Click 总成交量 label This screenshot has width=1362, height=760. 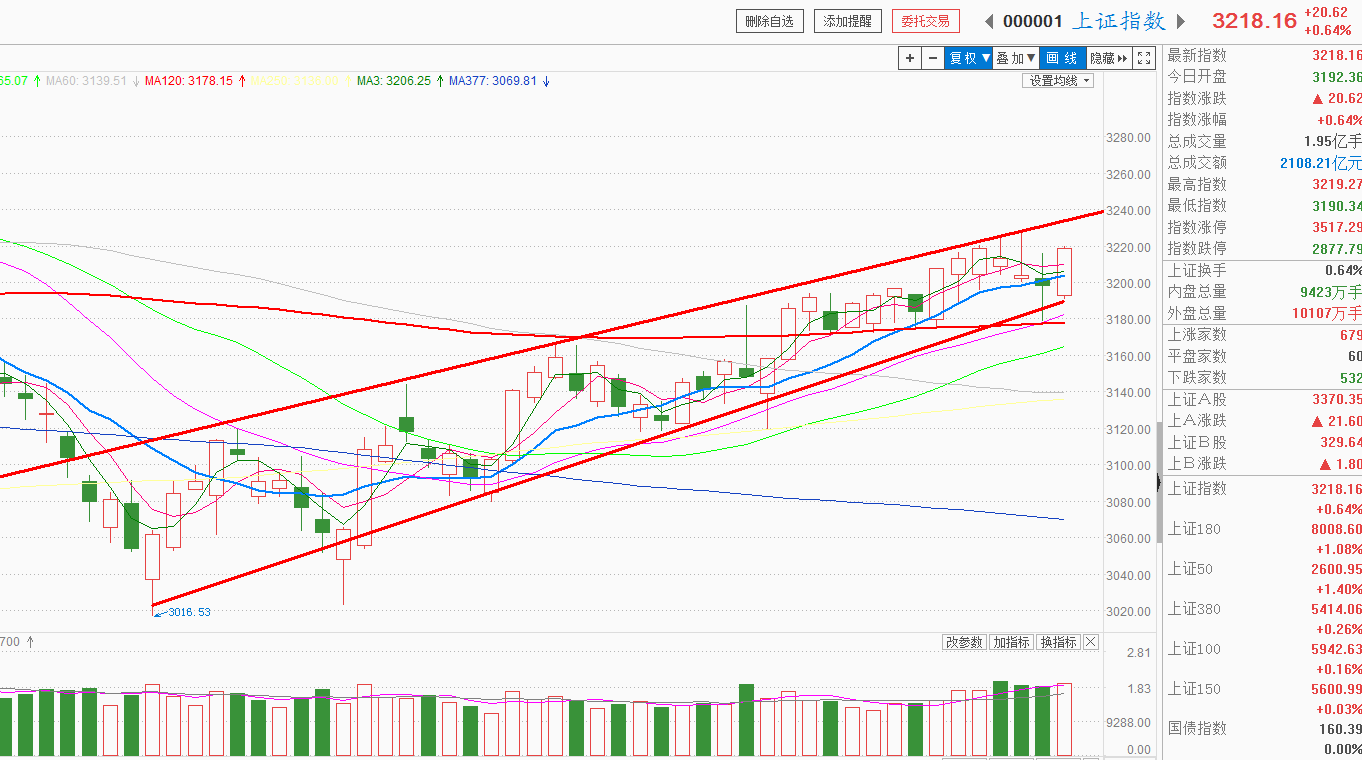tap(1197, 142)
